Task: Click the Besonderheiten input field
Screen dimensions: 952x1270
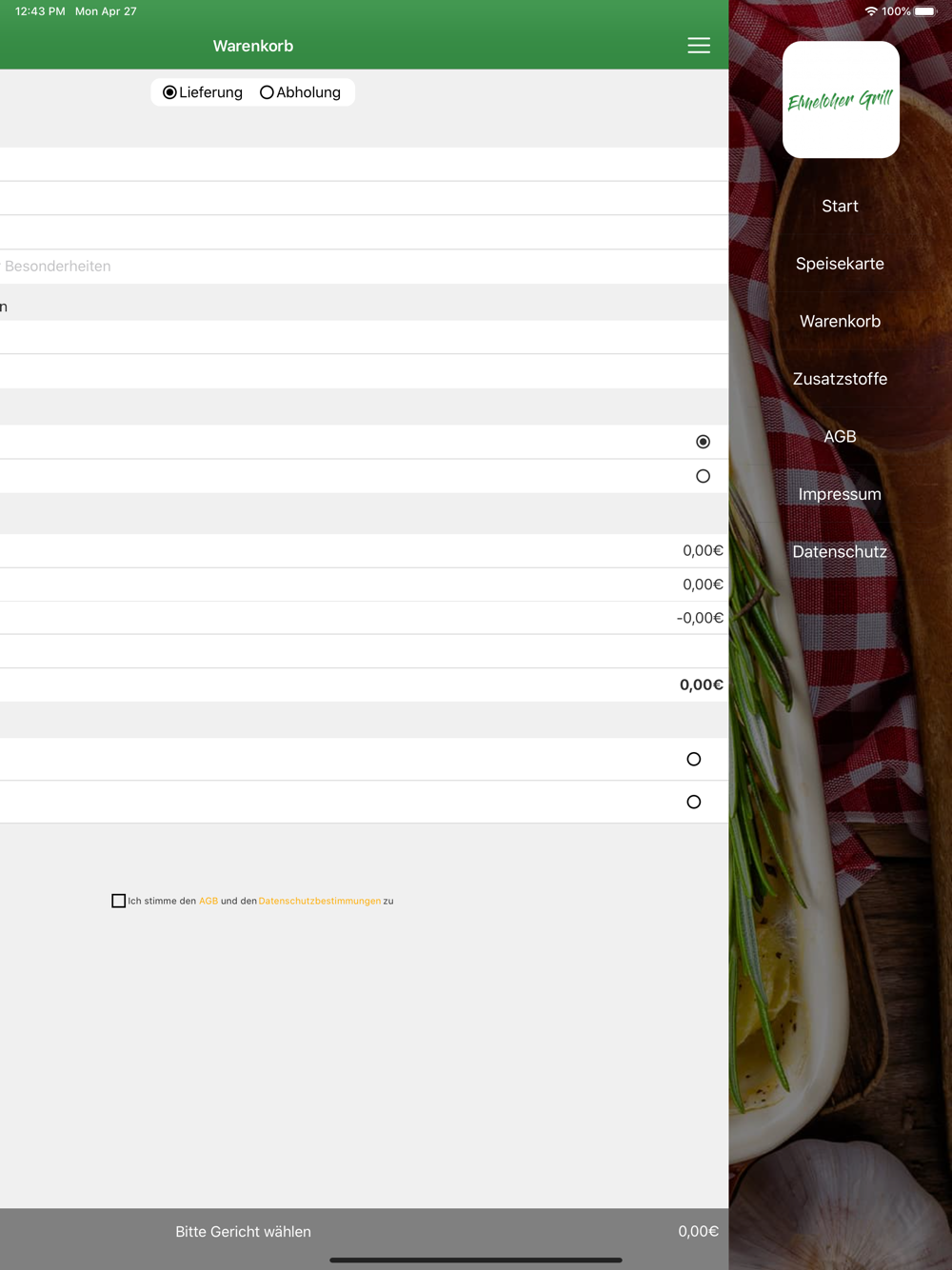Action: (x=364, y=267)
